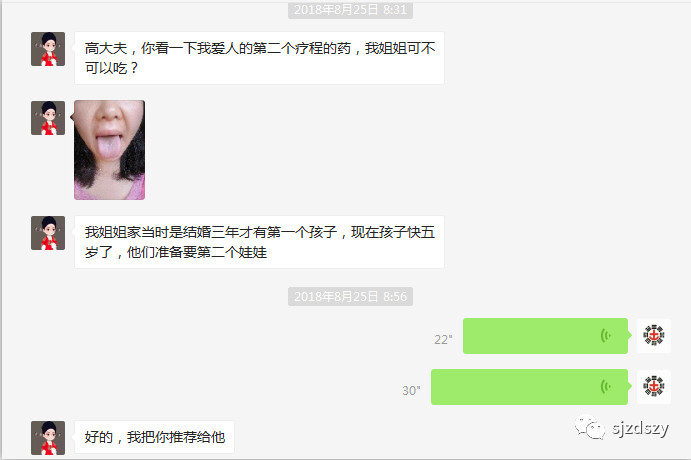Open the tongue photo thumbnail
The width and height of the screenshot is (691, 460).
tap(109, 150)
